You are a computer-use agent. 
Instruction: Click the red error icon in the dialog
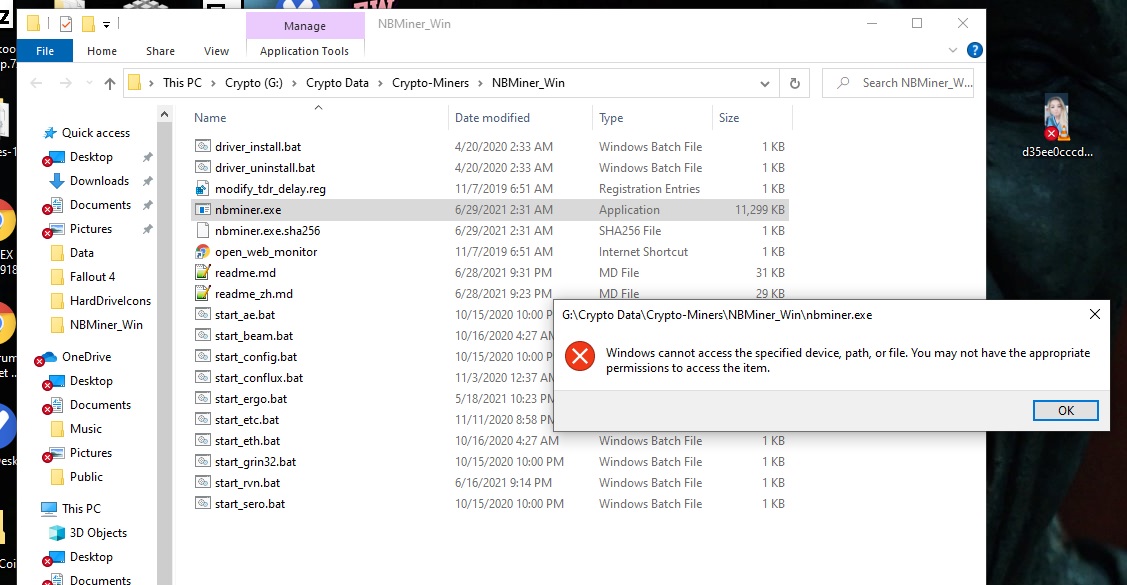[581, 355]
